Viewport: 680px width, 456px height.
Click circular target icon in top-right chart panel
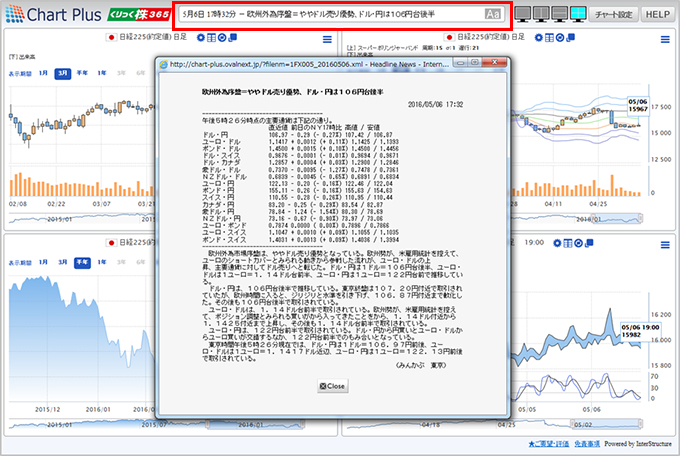pos(559,38)
